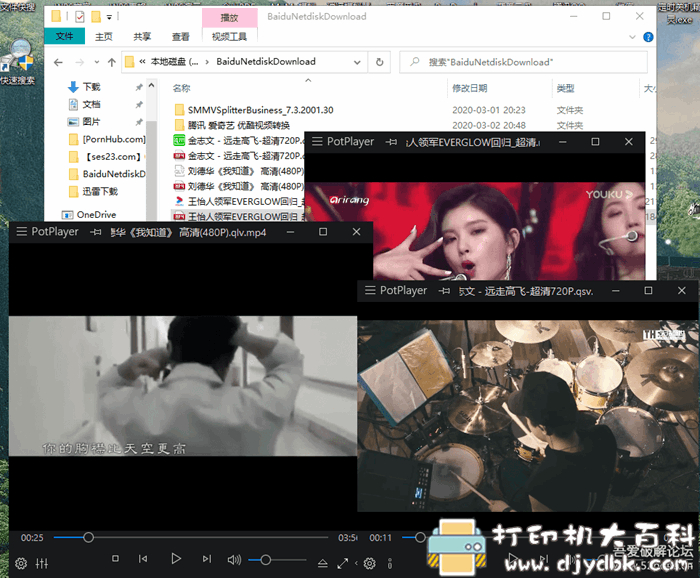Open file eject icon in PotPlayer
Screen dimensions: 700x578
click(322, 564)
